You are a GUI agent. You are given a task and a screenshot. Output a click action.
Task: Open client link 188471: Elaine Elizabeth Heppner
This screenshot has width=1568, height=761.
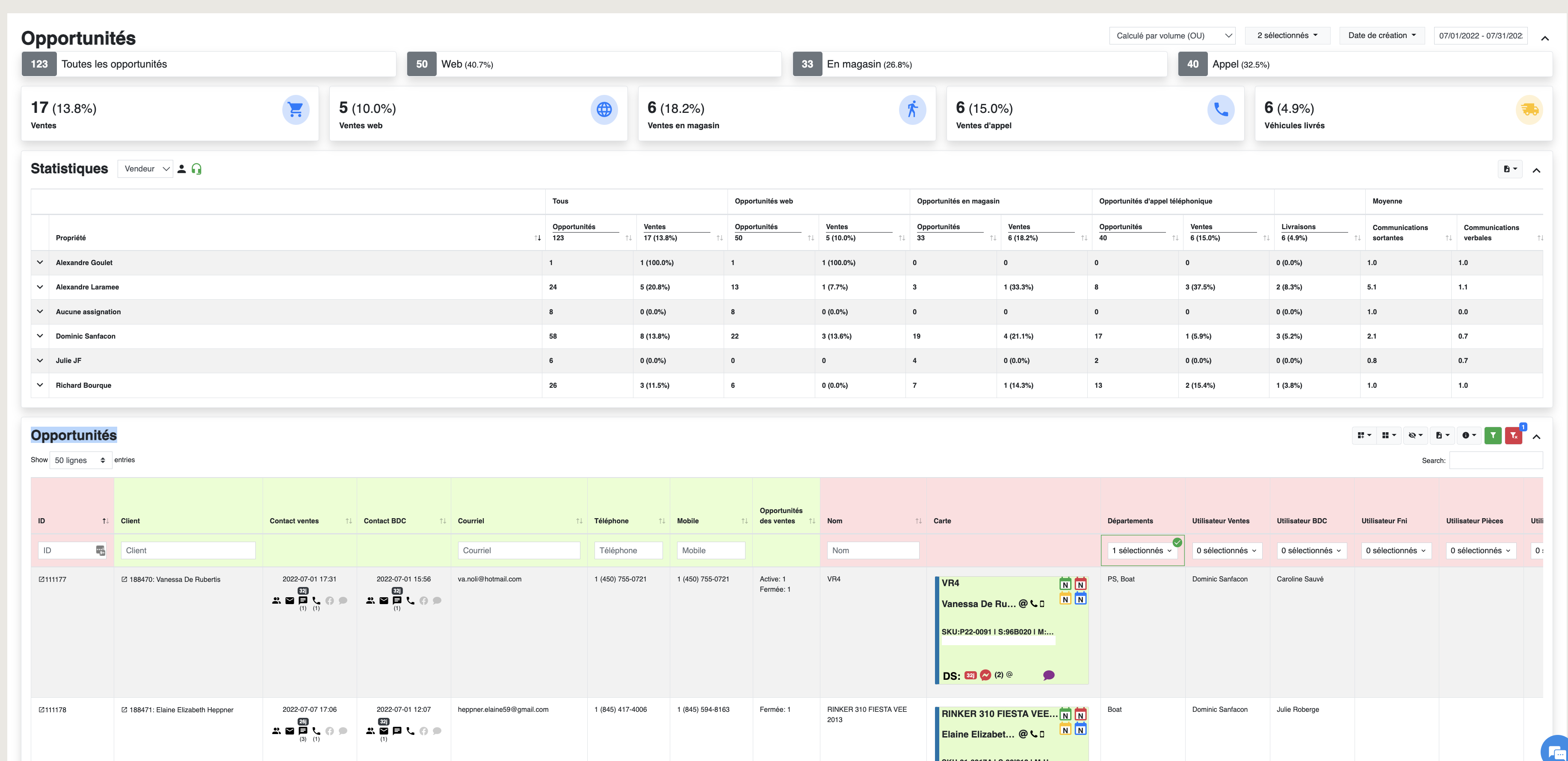(x=178, y=710)
